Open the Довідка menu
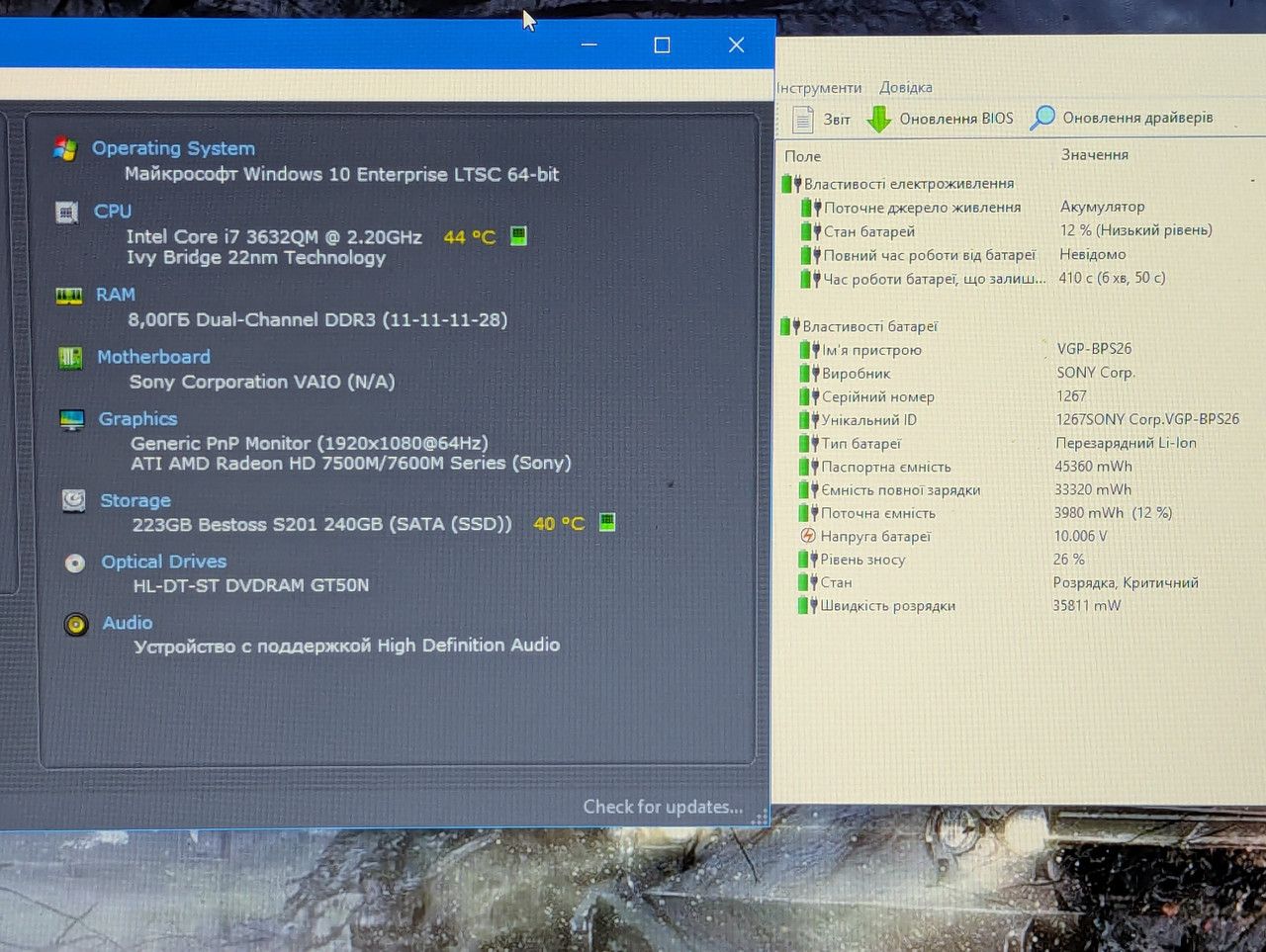 point(906,87)
